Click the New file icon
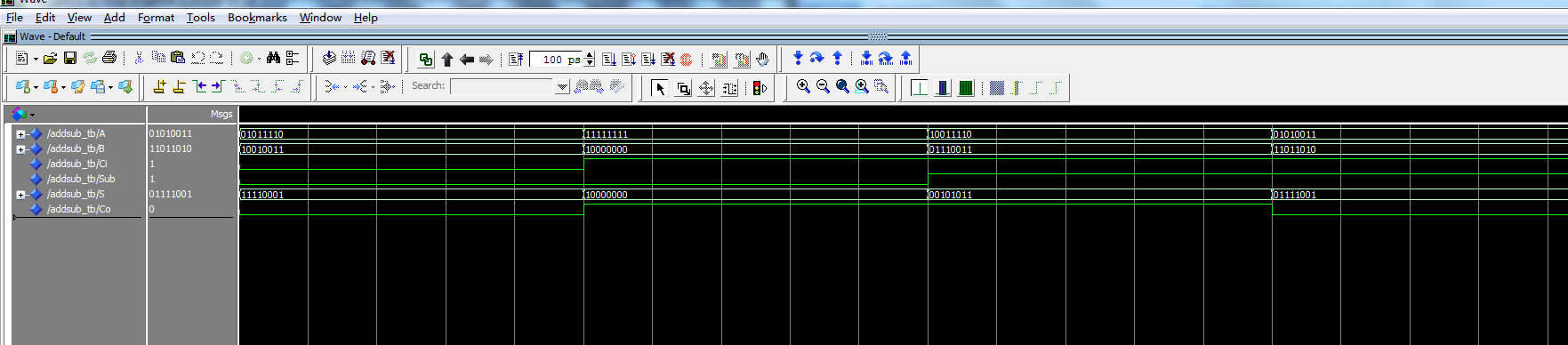The image size is (1568, 345). (x=22, y=59)
